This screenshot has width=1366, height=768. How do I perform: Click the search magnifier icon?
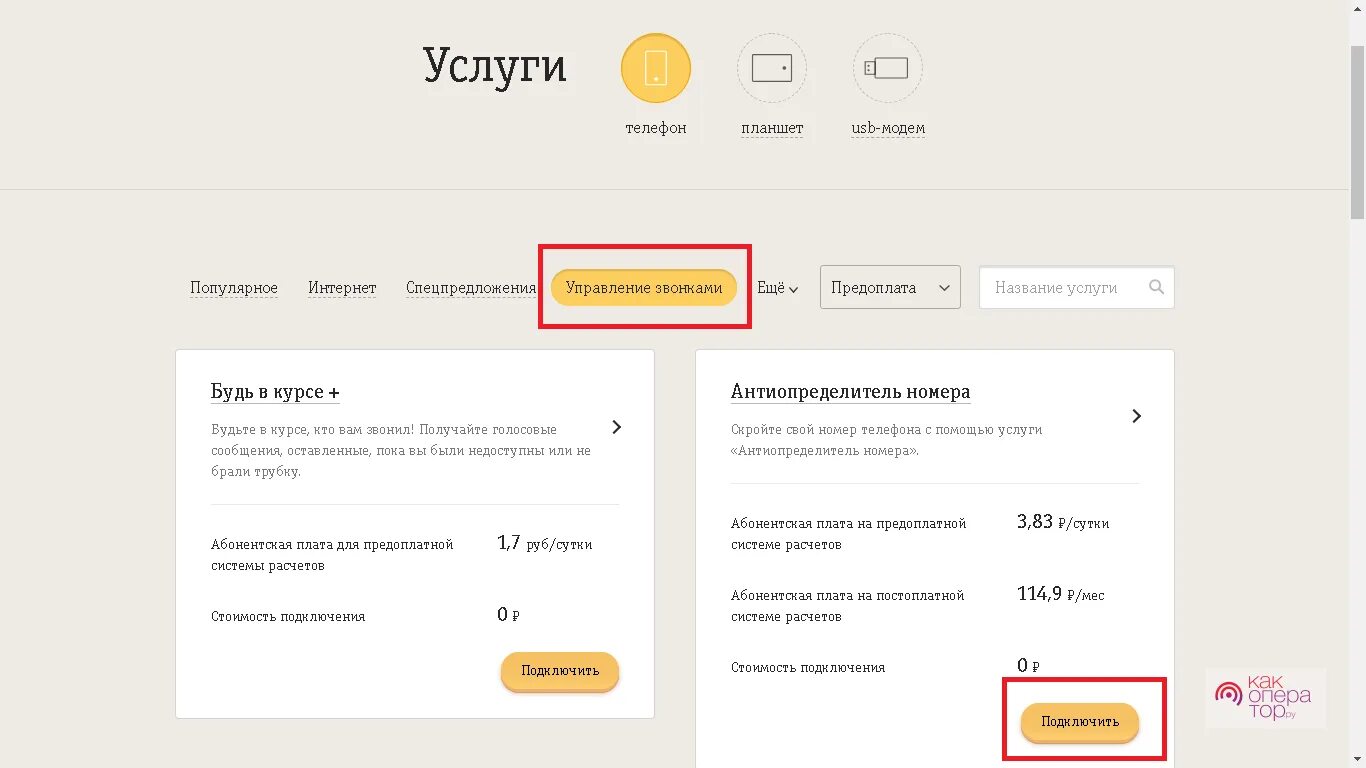[1156, 287]
